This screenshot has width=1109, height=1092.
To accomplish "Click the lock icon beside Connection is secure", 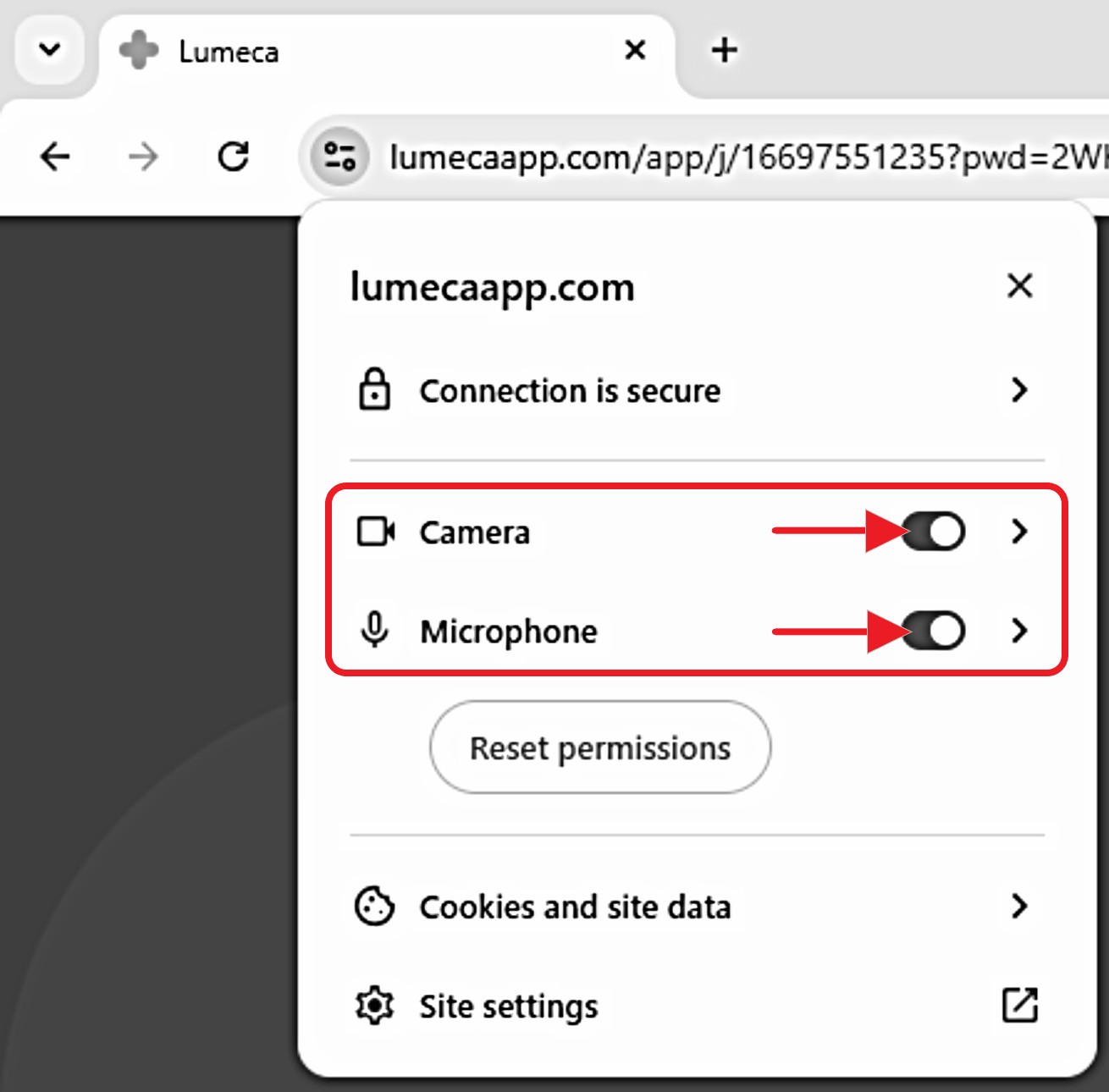I will pyautogui.click(x=374, y=390).
